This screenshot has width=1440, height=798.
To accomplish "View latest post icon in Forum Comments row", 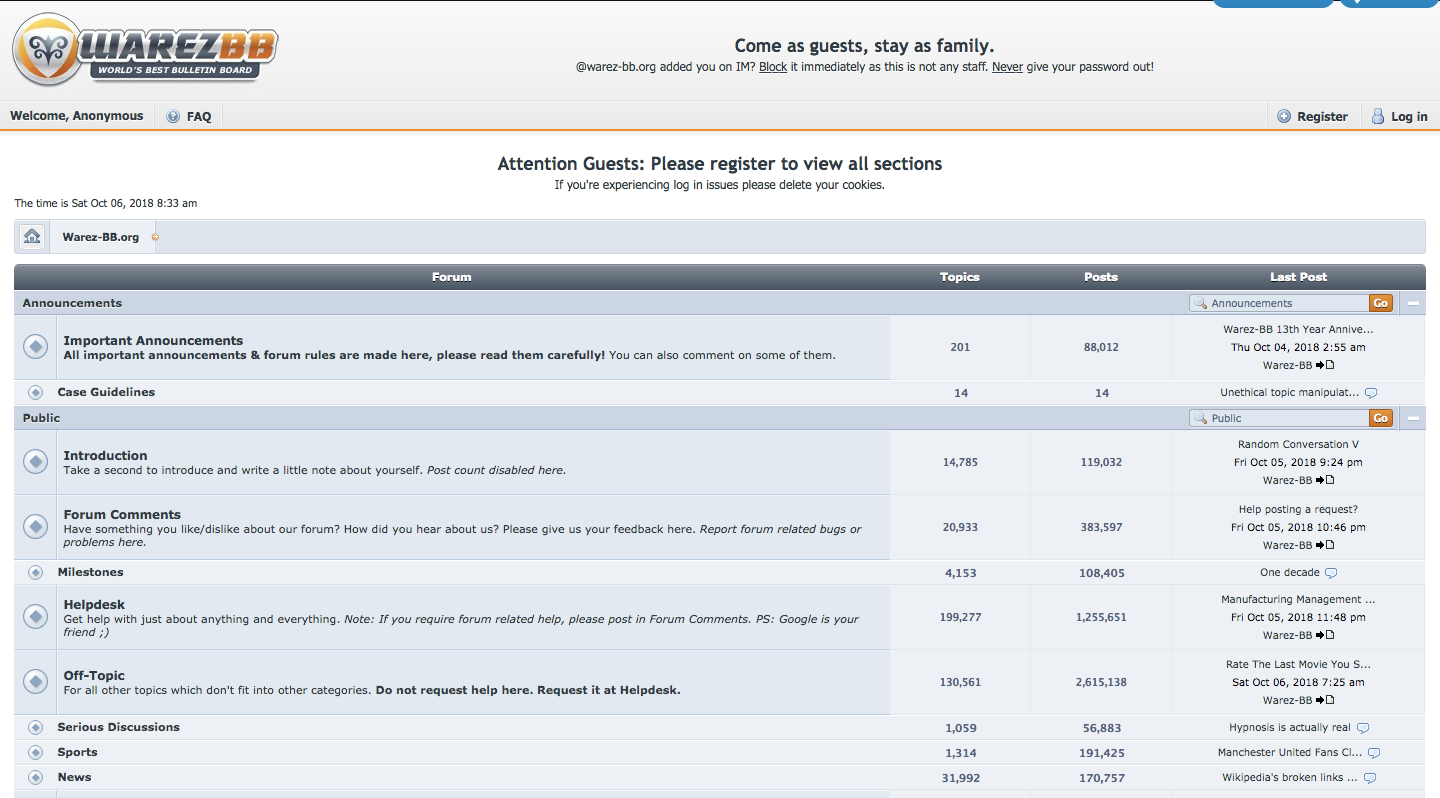I will click(1325, 545).
